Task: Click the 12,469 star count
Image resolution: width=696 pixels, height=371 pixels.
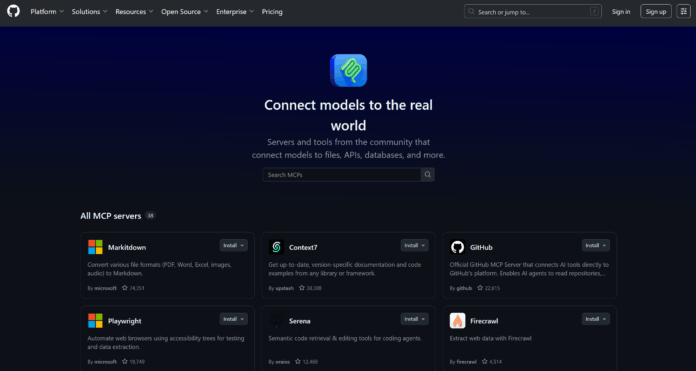Action: (310, 362)
